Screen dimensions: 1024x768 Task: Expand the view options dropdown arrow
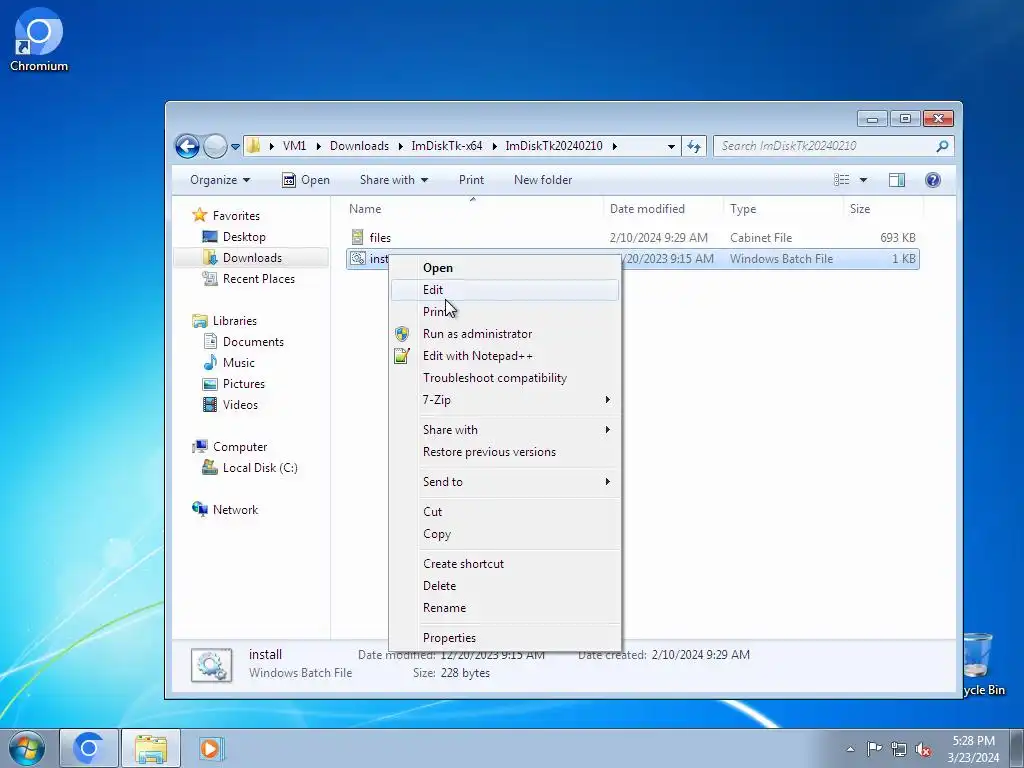tap(863, 180)
